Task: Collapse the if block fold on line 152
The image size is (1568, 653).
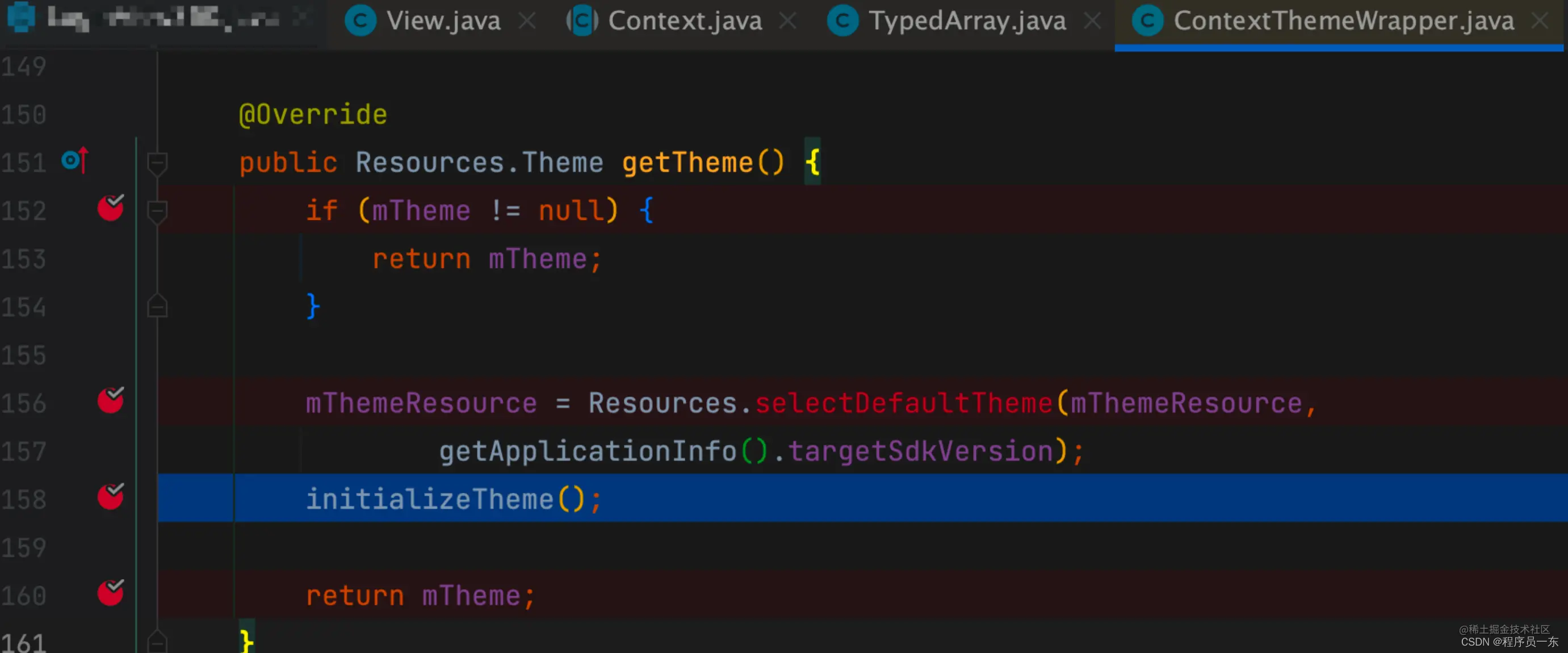Action: click(157, 211)
